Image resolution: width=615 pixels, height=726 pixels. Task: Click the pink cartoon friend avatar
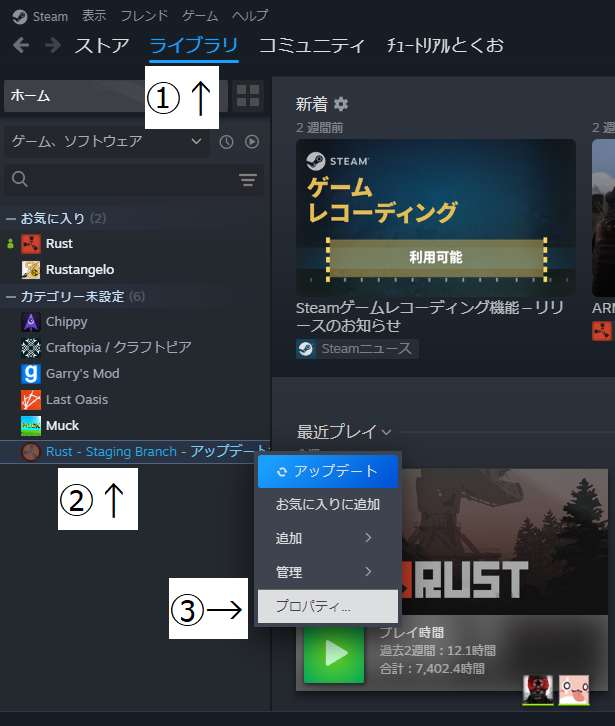(574, 690)
